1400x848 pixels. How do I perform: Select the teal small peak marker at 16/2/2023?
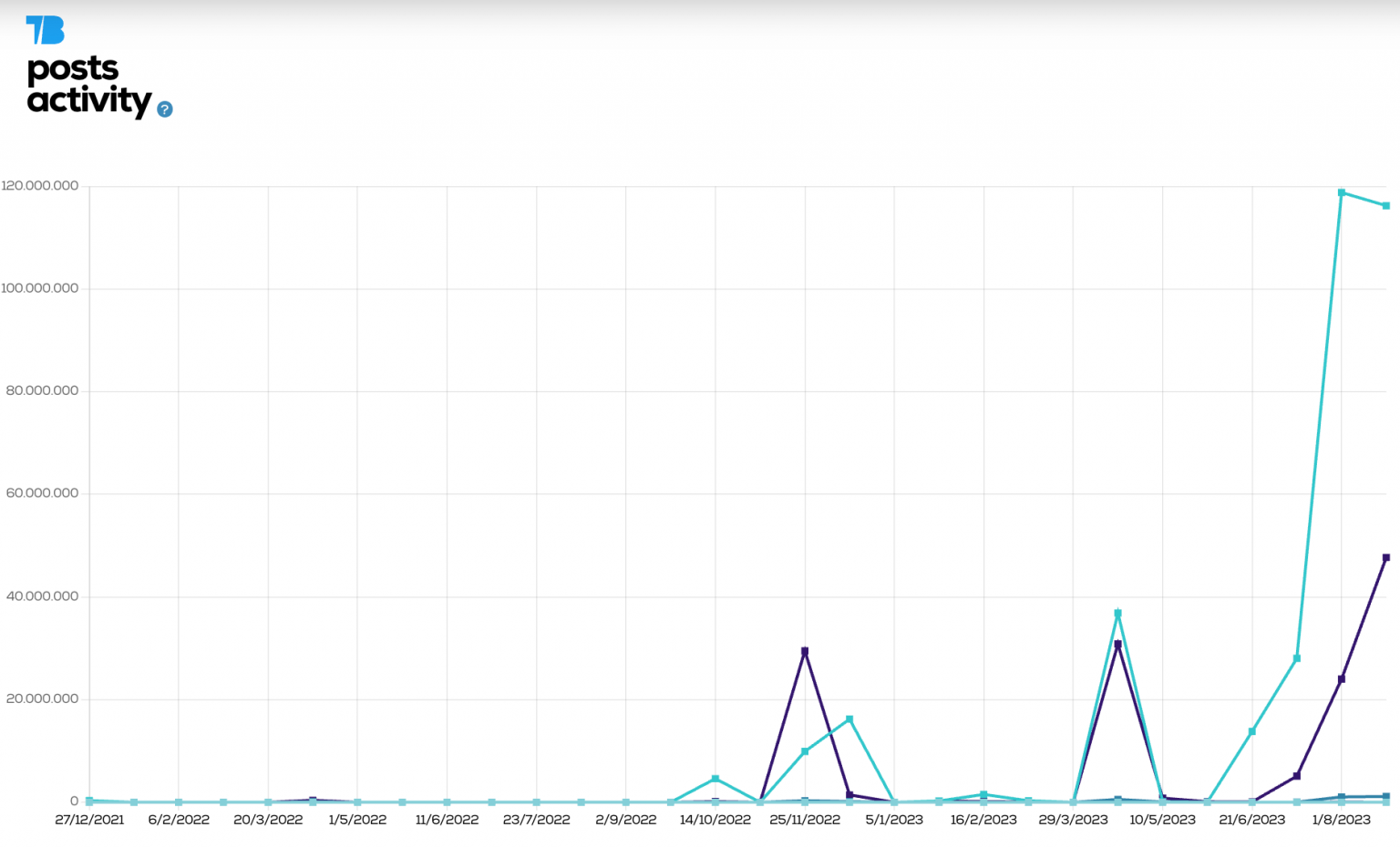tap(983, 794)
